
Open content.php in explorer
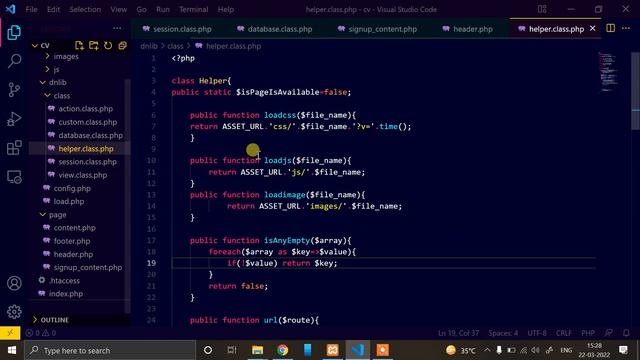[x=74, y=228]
